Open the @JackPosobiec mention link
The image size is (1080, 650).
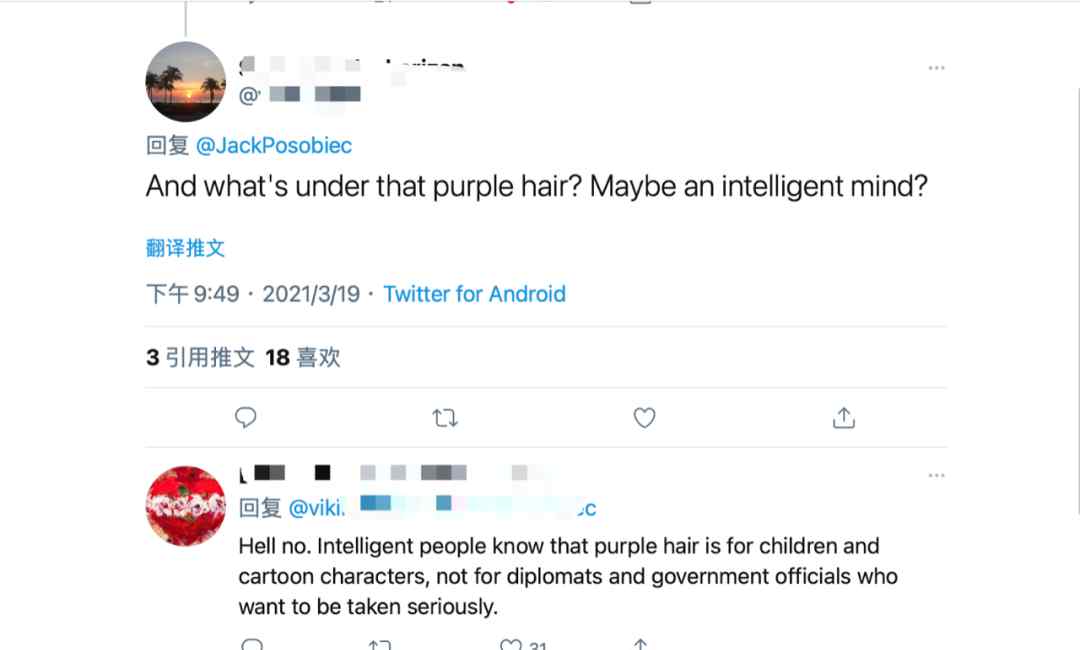point(274,146)
